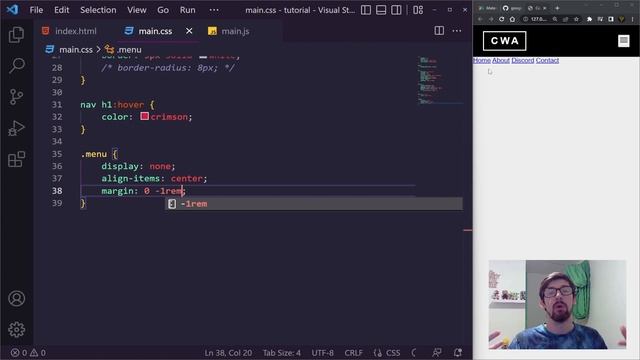This screenshot has width=640, height=360.
Task: Click the CWA logo heading
Action: tap(504, 41)
